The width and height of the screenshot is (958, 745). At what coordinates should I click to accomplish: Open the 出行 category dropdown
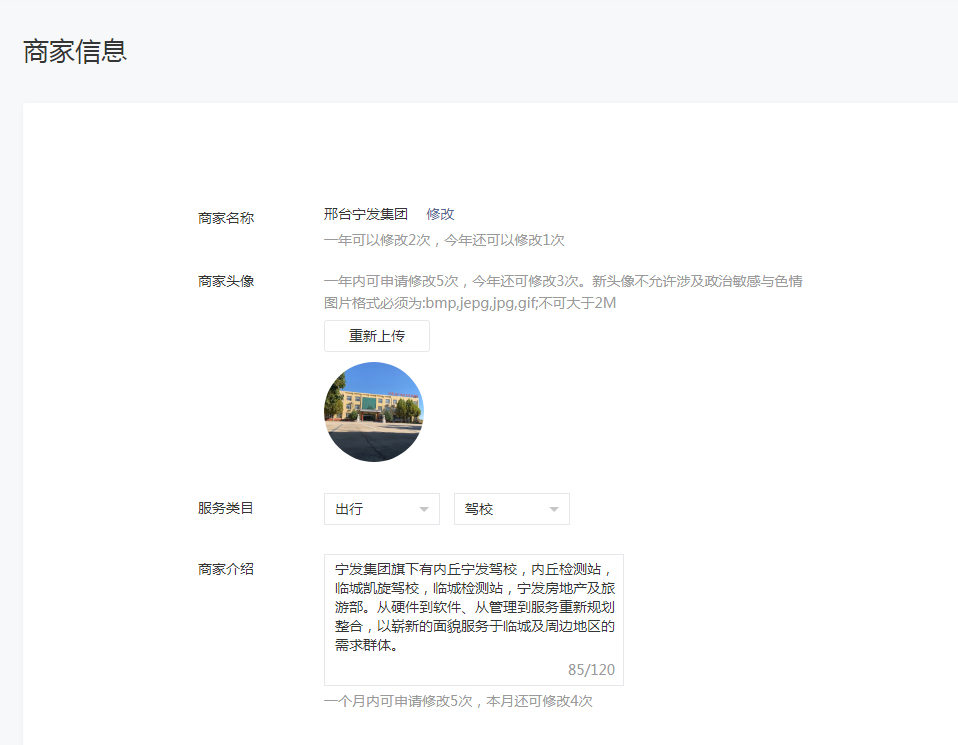pyautogui.click(x=382, y=508)
